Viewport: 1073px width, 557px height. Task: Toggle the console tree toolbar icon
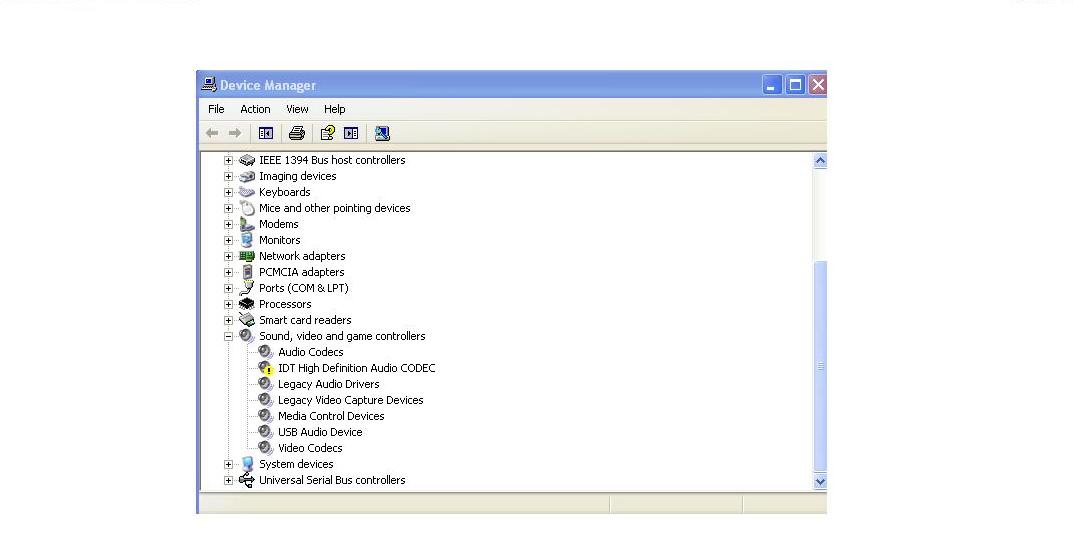click(x=266, y=133)
